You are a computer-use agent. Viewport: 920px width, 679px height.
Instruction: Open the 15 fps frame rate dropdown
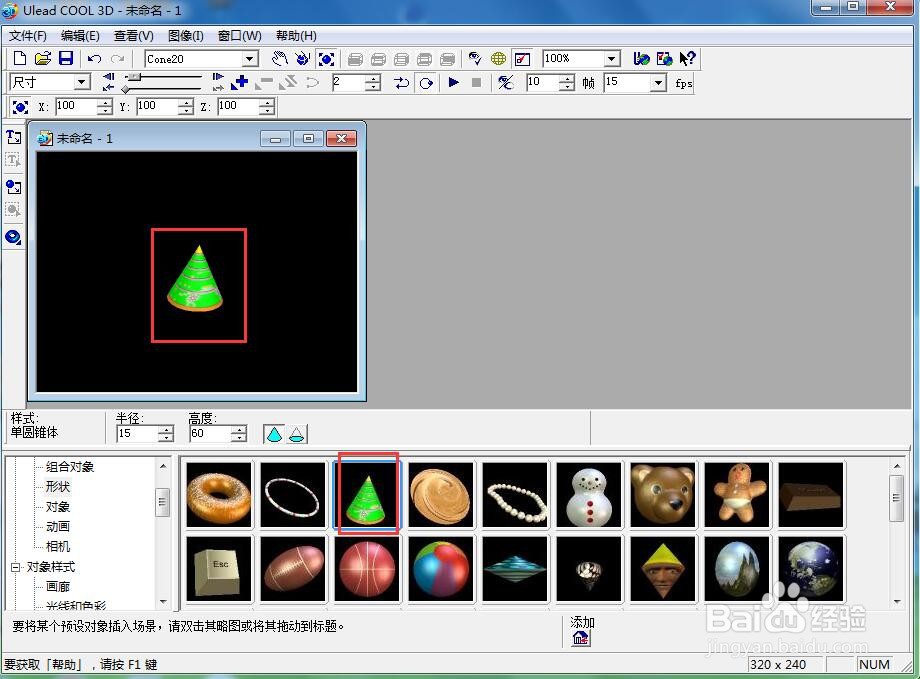658,83
